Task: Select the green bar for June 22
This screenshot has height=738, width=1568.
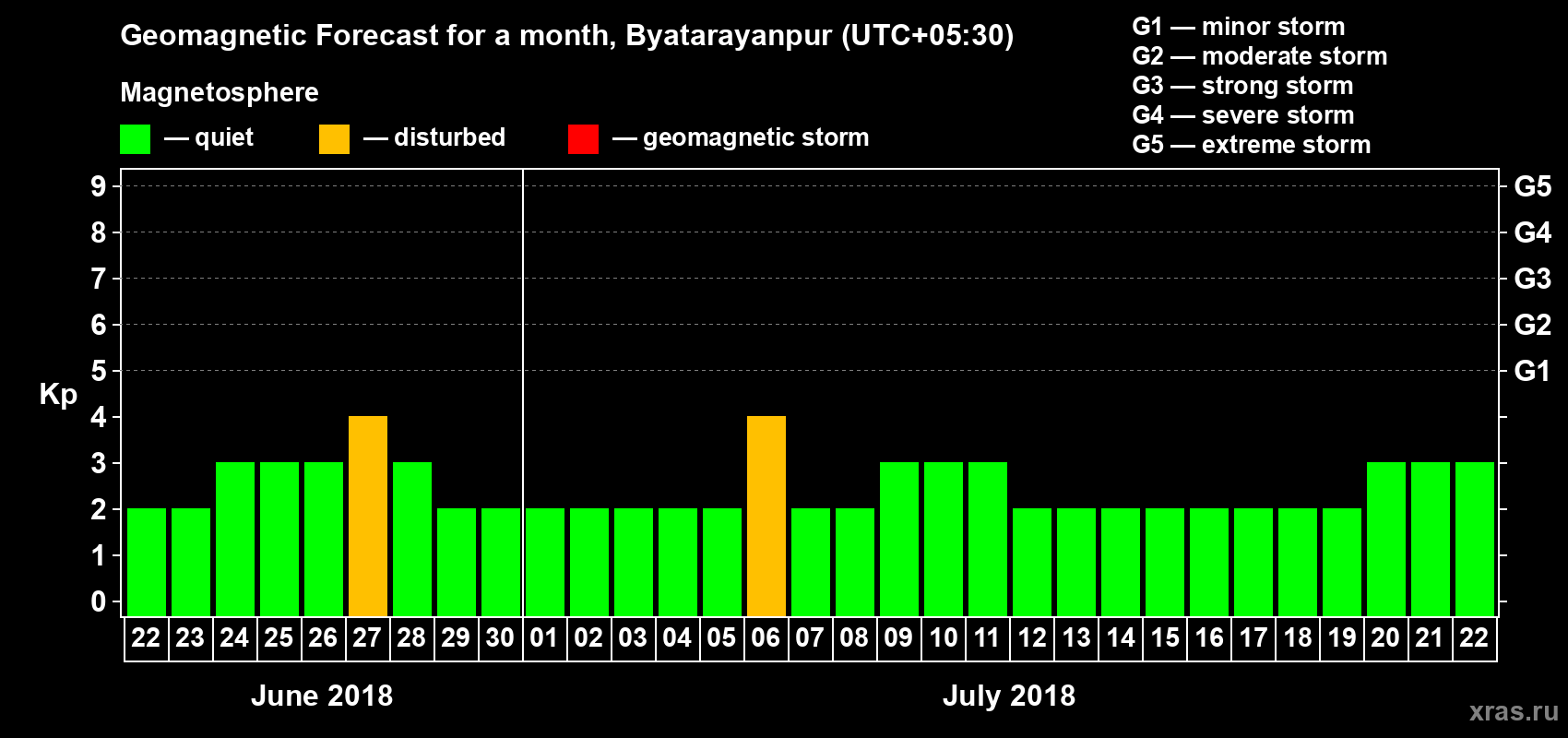Action: (147, 562)
